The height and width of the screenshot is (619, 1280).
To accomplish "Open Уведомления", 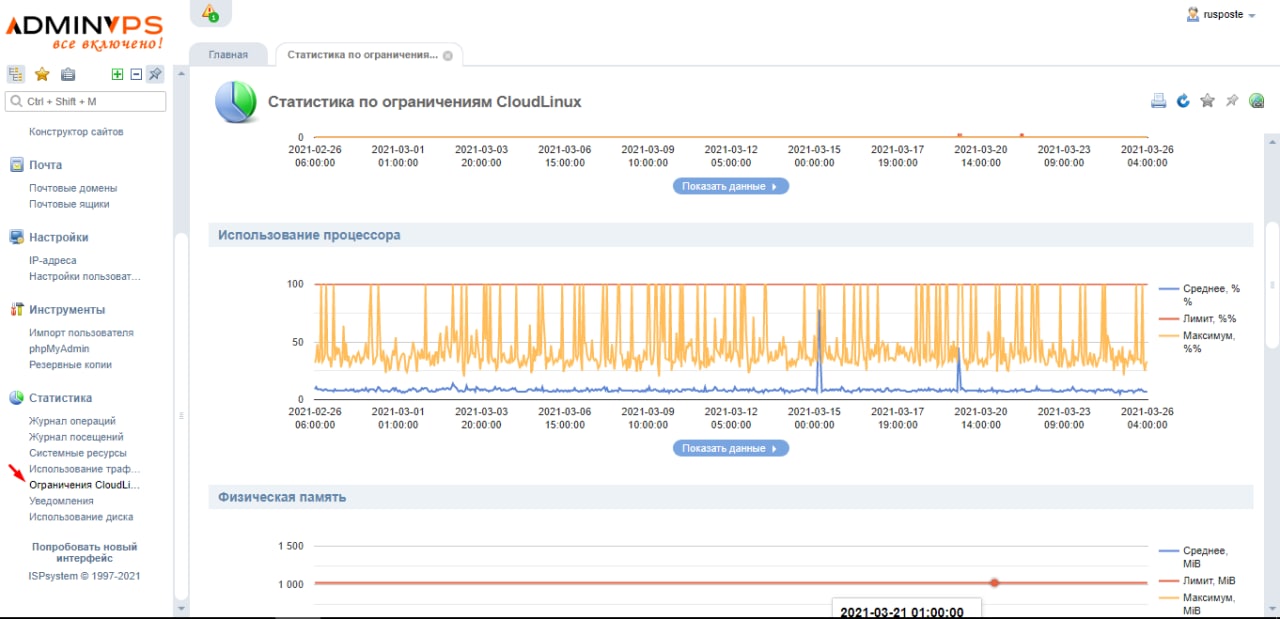I will [61, 501].
